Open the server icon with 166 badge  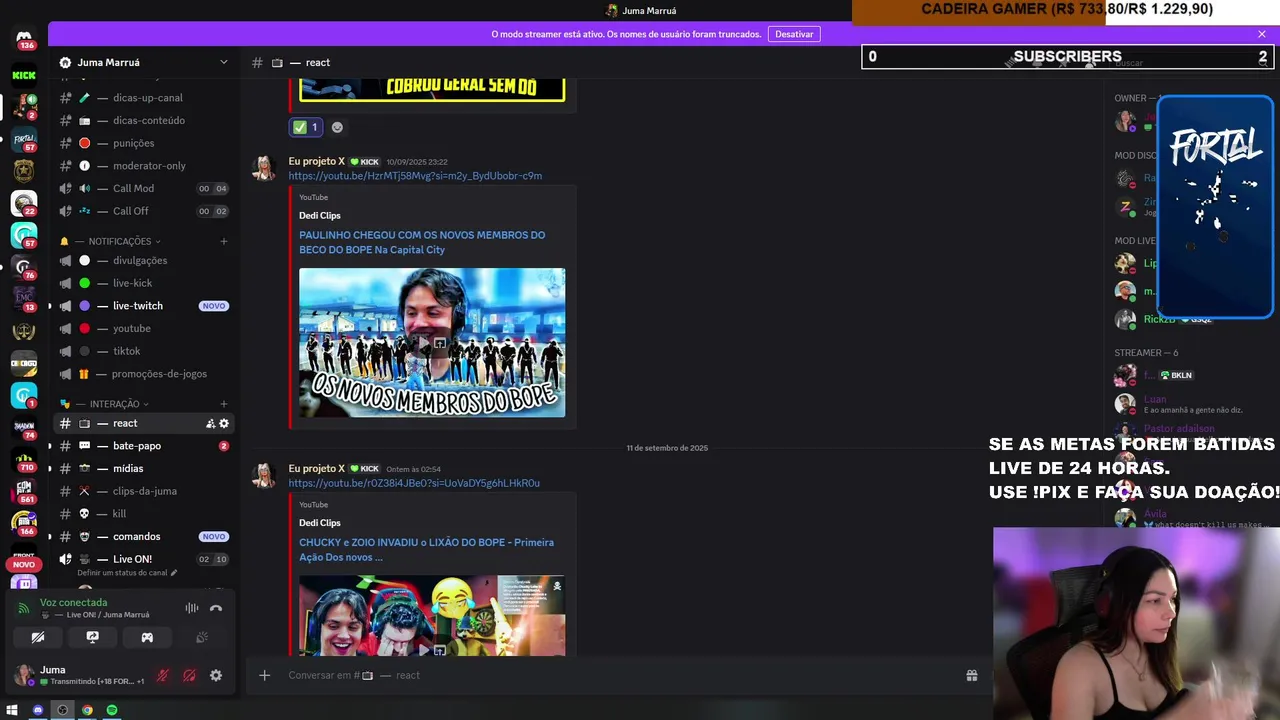coord(24,522)
